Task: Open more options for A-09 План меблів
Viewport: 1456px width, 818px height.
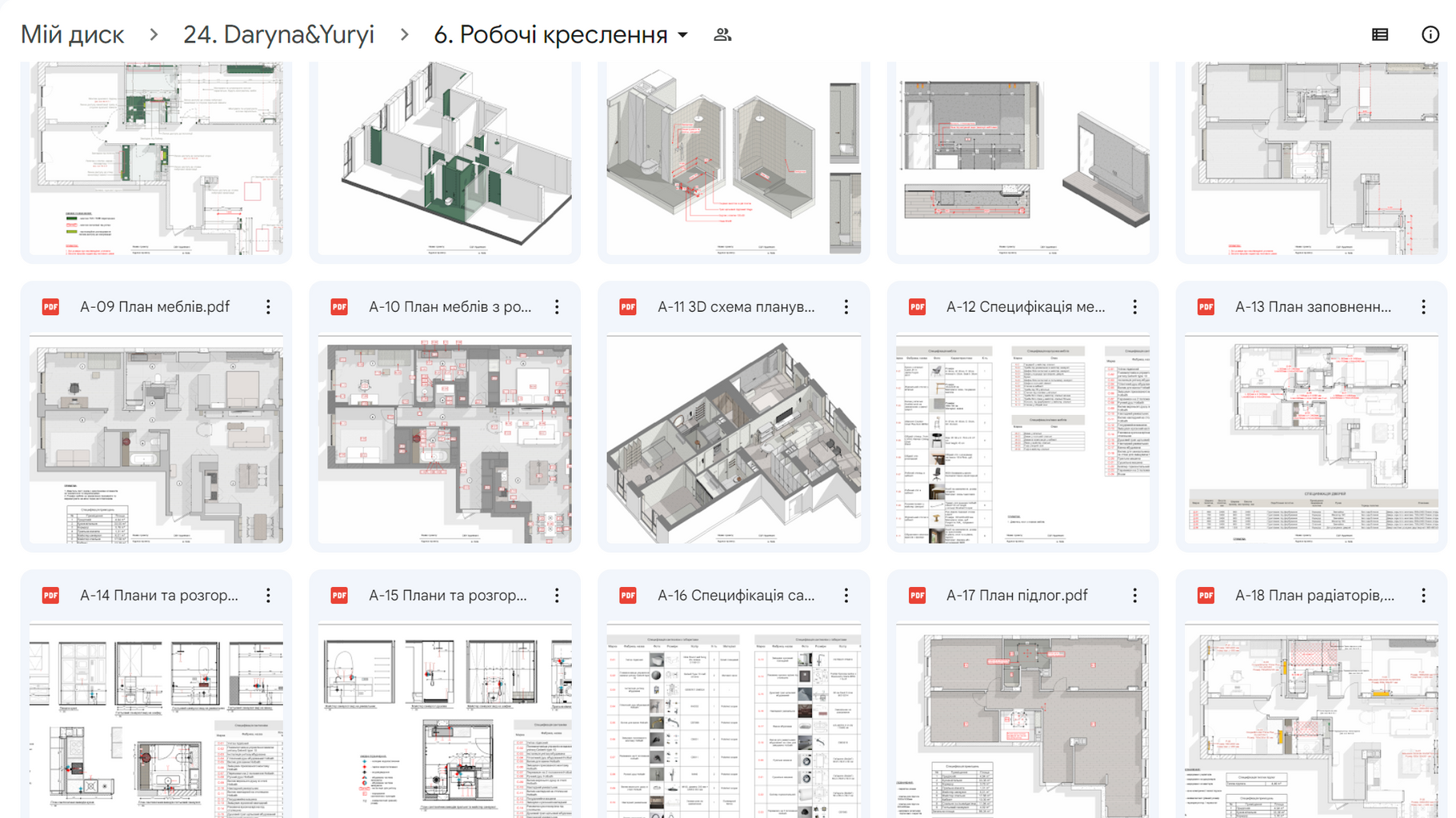Action: tap(267, 306)
